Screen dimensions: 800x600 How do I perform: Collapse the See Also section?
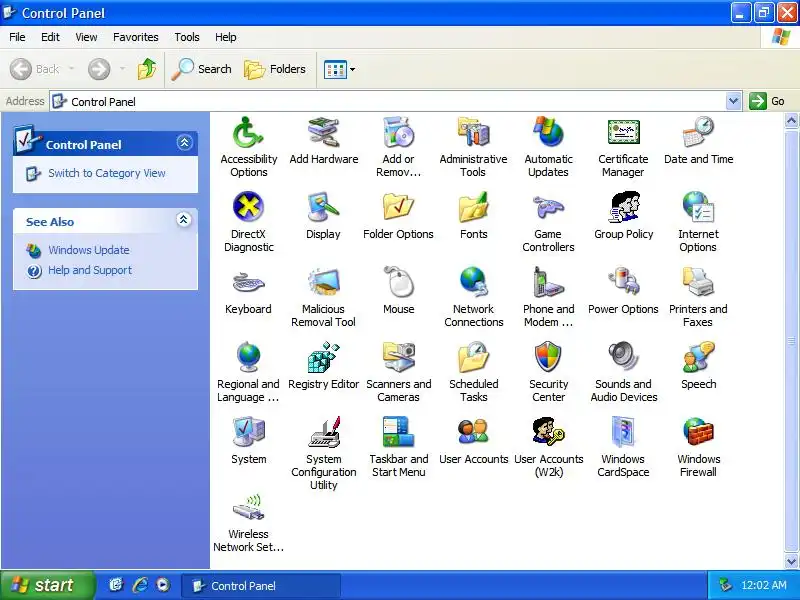coord(184,220)
